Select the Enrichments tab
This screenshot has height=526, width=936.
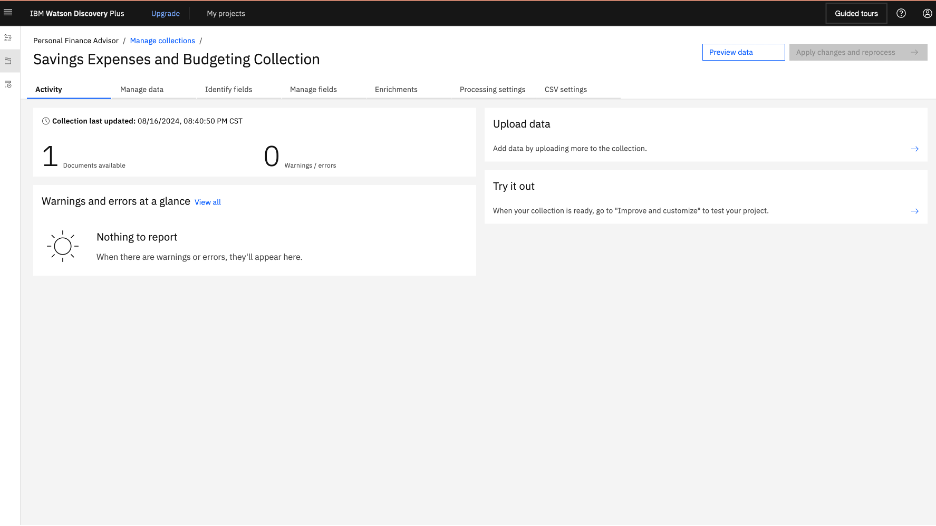coord(396,90)
